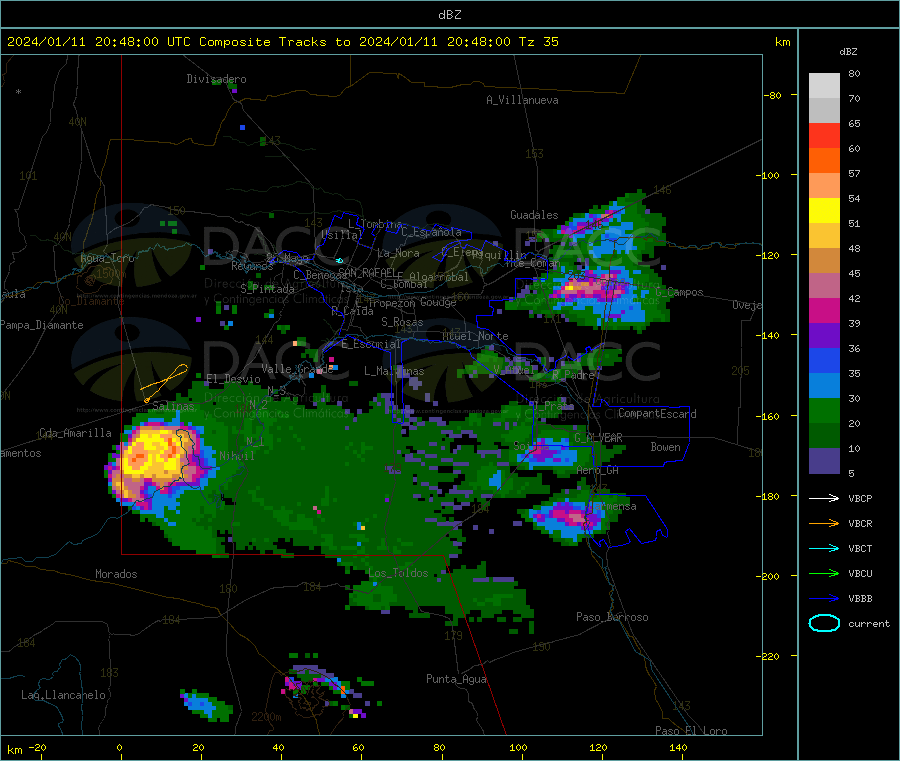Click the 'Bowen' map label
The image size is (900, 761).
[665, 447]
